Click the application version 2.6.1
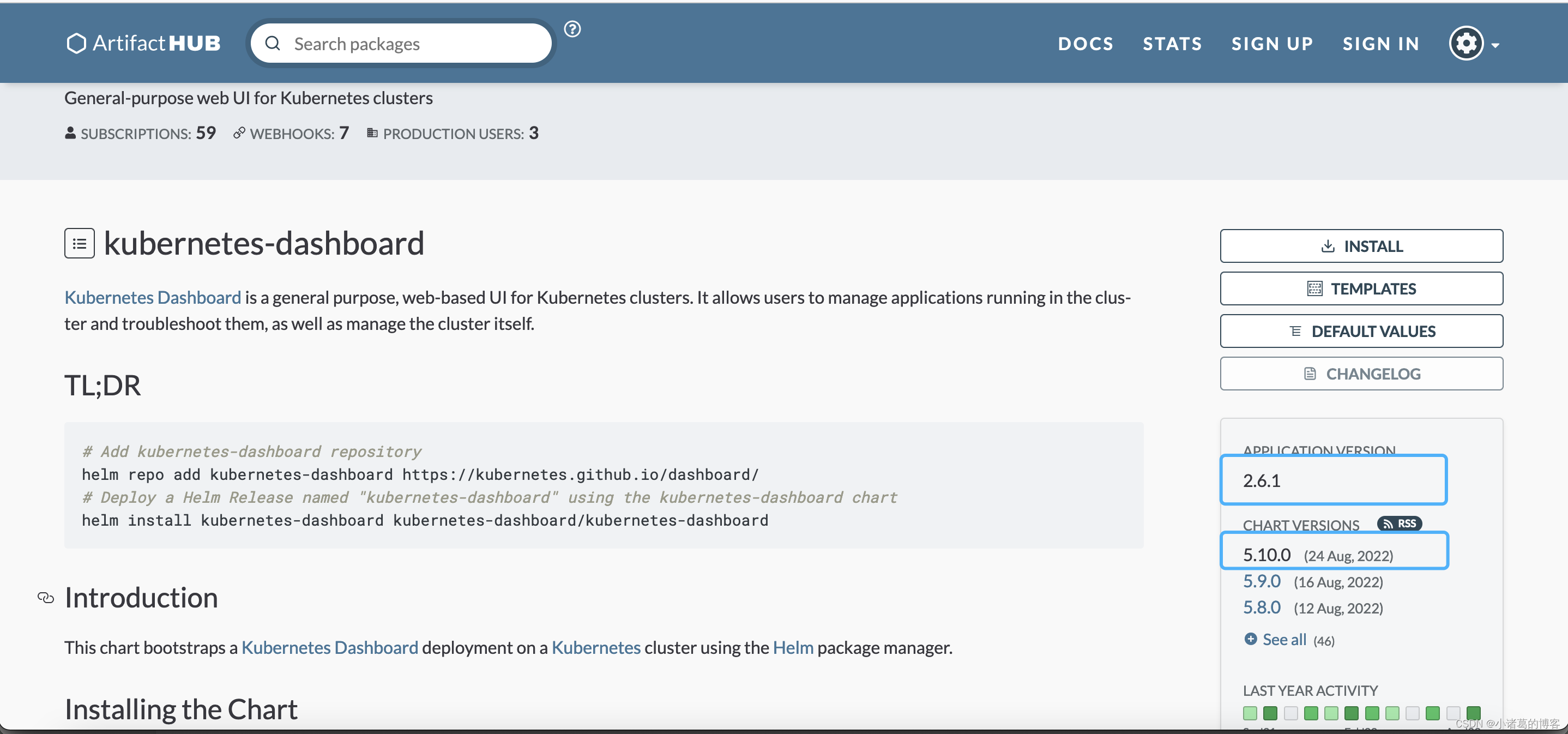 coord(1261,480)
